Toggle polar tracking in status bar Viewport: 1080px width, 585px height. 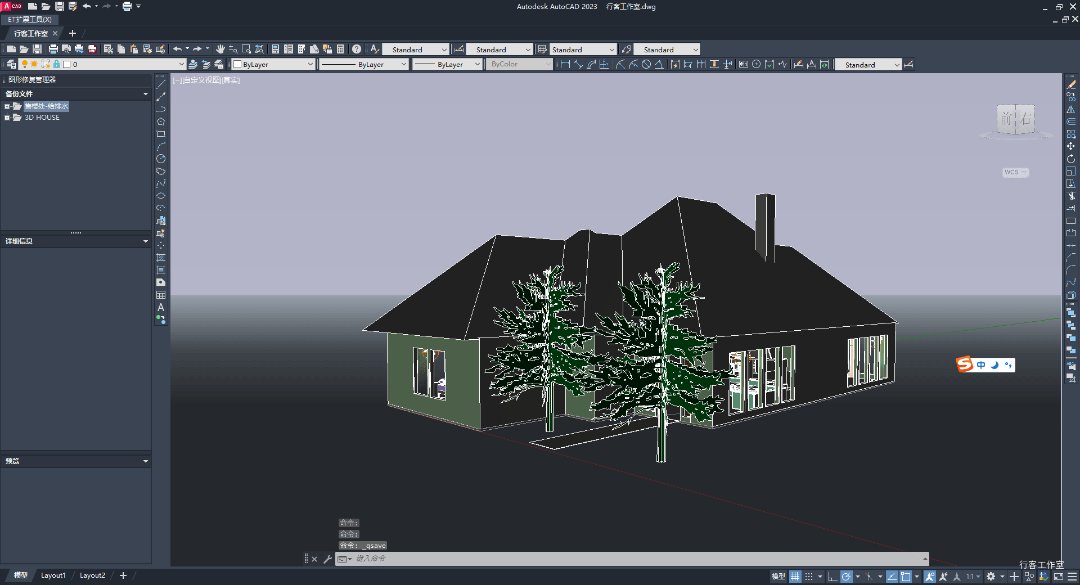(x=847, y=577)
